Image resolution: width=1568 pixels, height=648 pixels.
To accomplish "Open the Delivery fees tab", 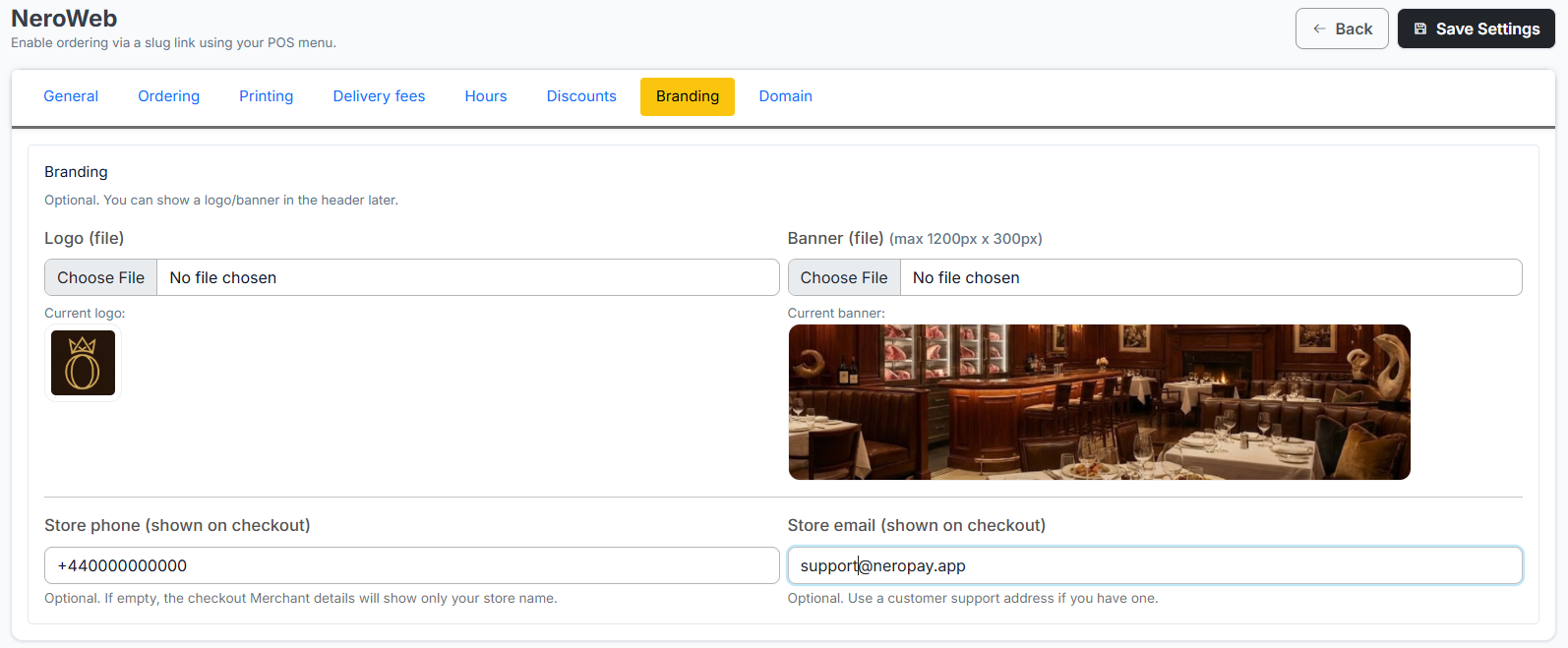I will [x=379, y=96].
